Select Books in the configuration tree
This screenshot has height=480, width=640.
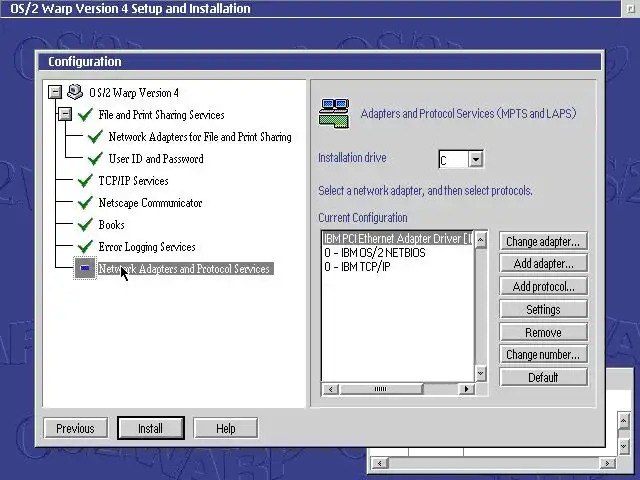coord(111,225)
